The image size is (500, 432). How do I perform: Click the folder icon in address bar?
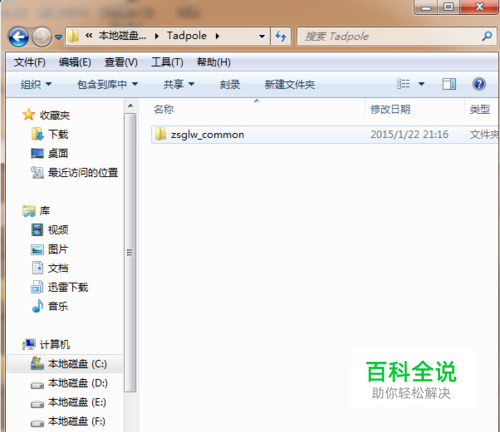(73, 36)
